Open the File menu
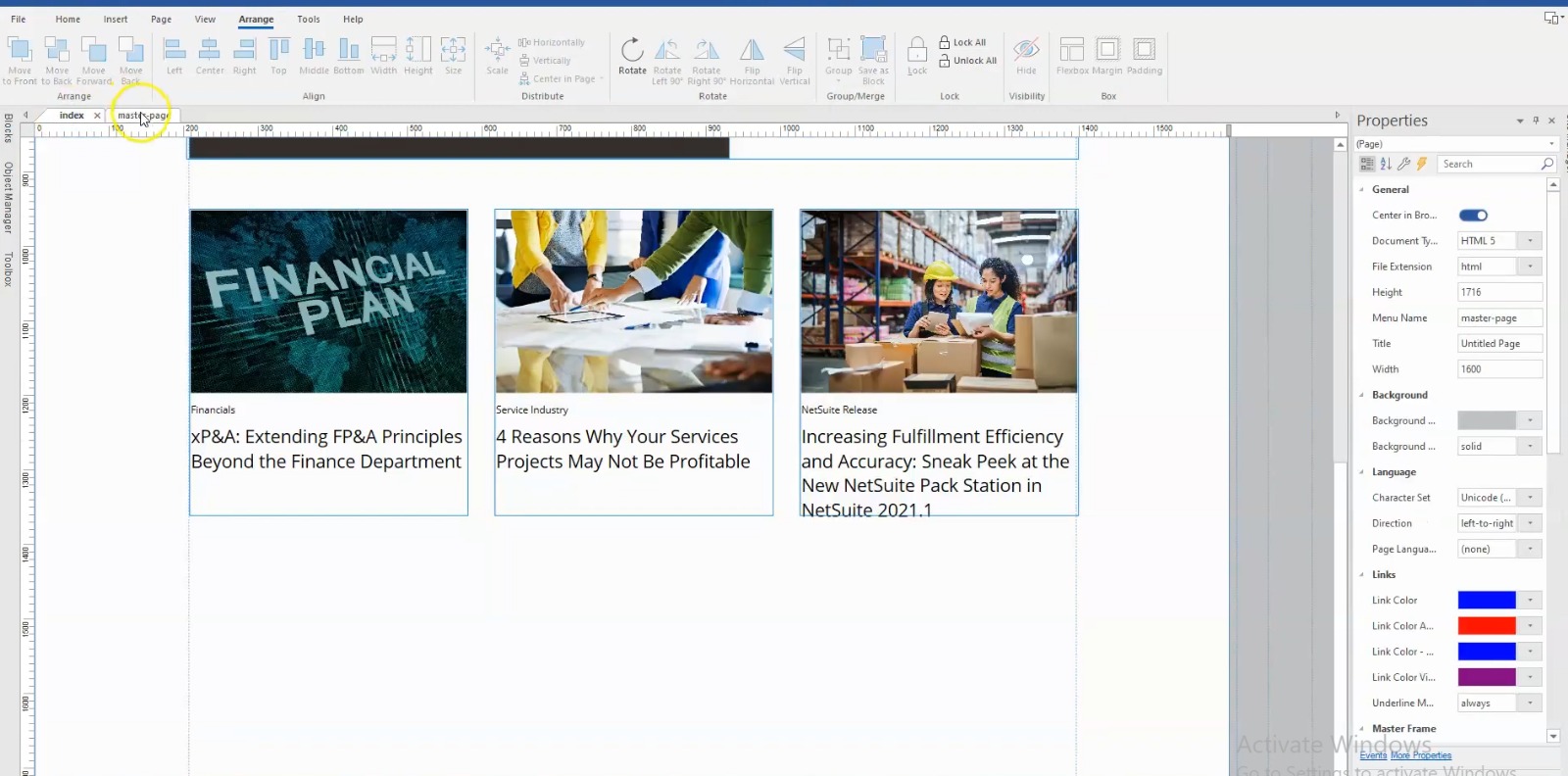1568x776 pixels. point(19,20)
